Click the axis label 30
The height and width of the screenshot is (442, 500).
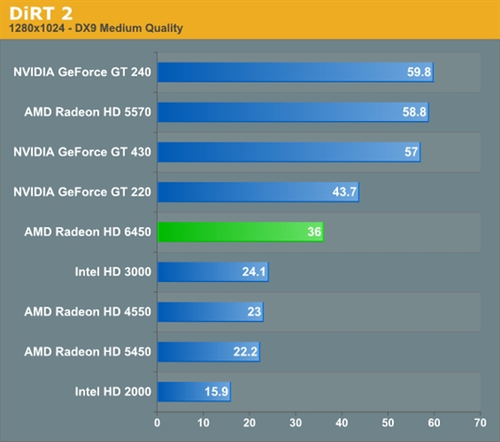296,423
